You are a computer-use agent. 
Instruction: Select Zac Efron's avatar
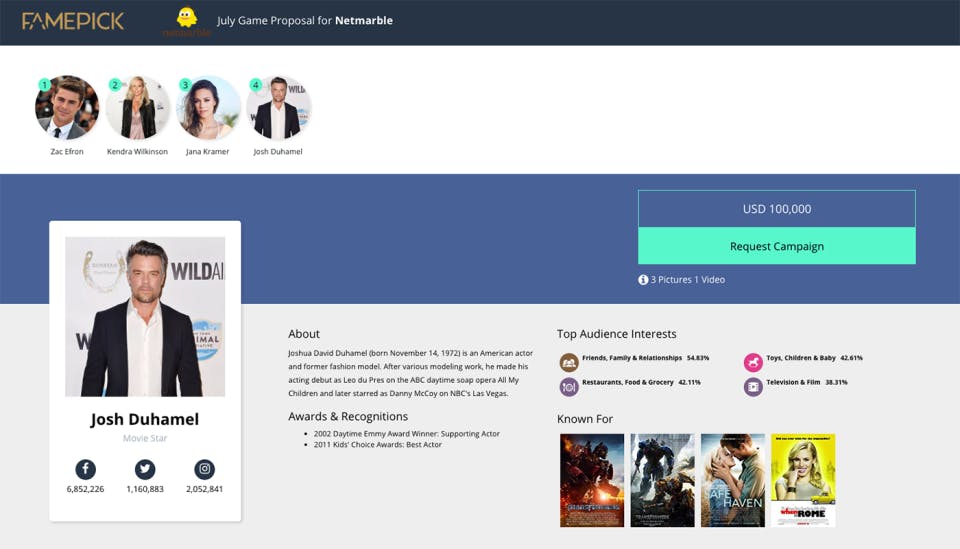(67, 108)
